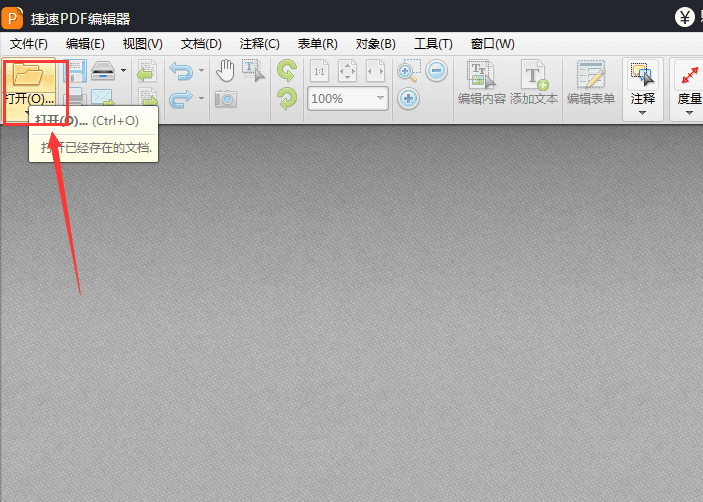
Task: Select the Hand tool
Action: tap(226, 71)
